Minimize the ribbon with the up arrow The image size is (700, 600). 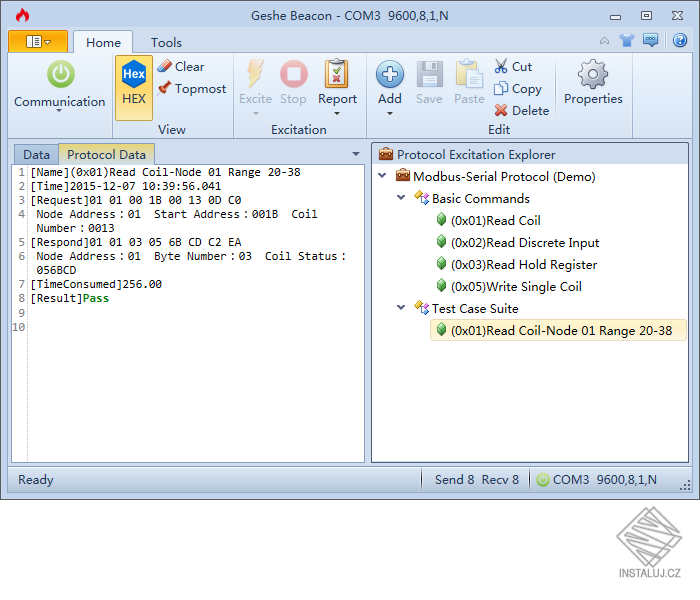click(604, 41)
